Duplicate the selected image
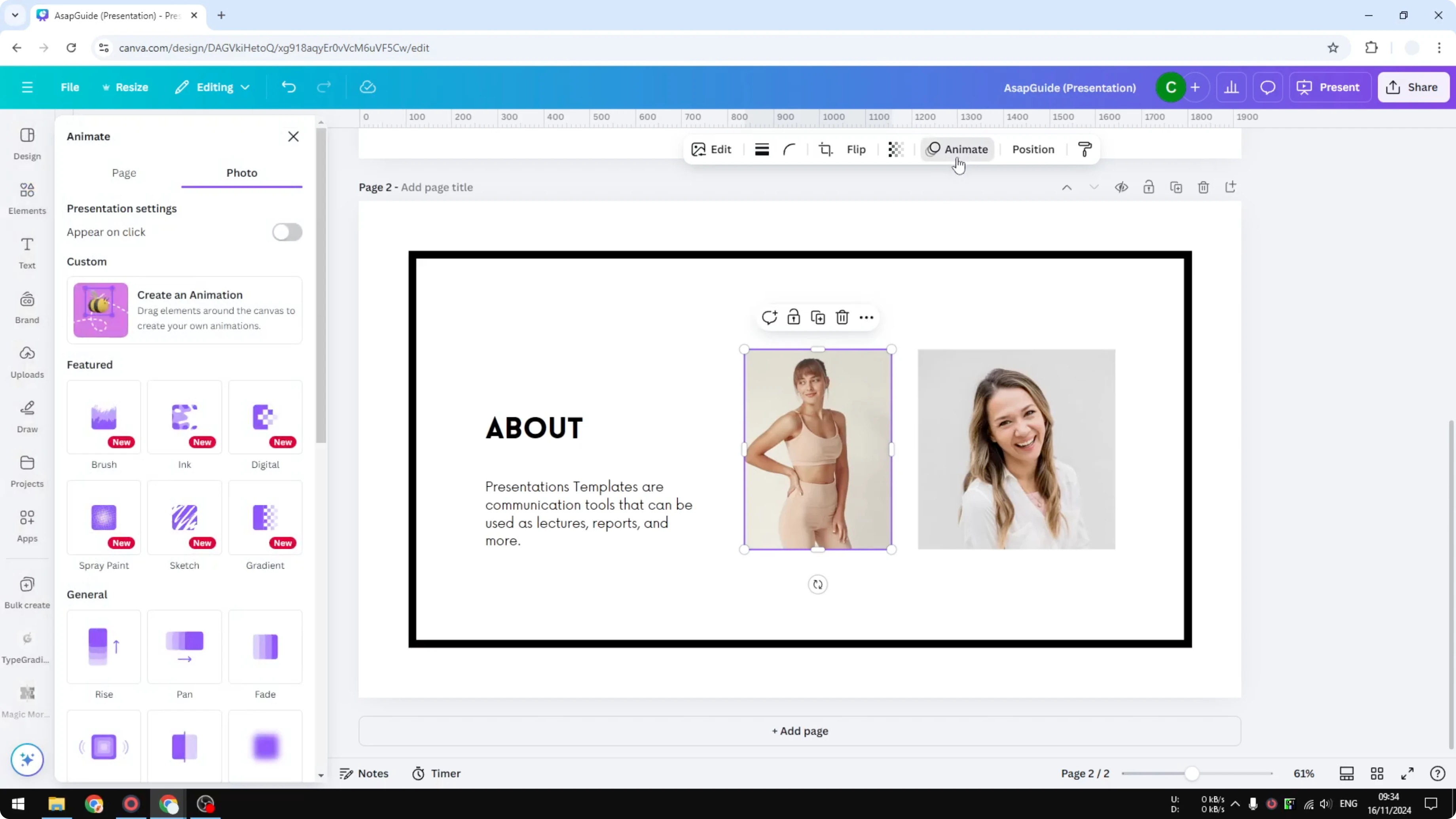The height and width of the screenshot is (819, 1456). pyautogui.click(x=818, y=317)
